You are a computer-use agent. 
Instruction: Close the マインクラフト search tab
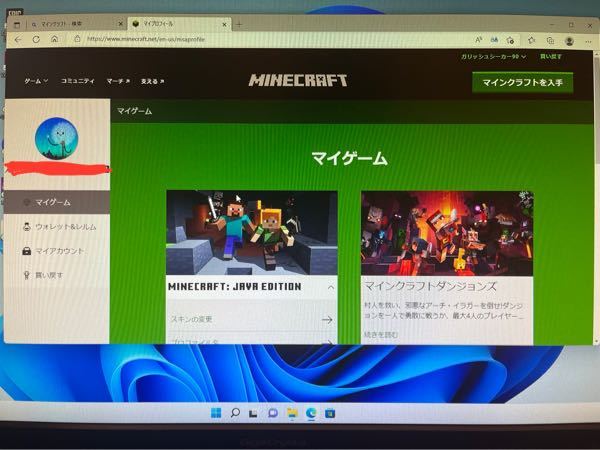(121, 24)
